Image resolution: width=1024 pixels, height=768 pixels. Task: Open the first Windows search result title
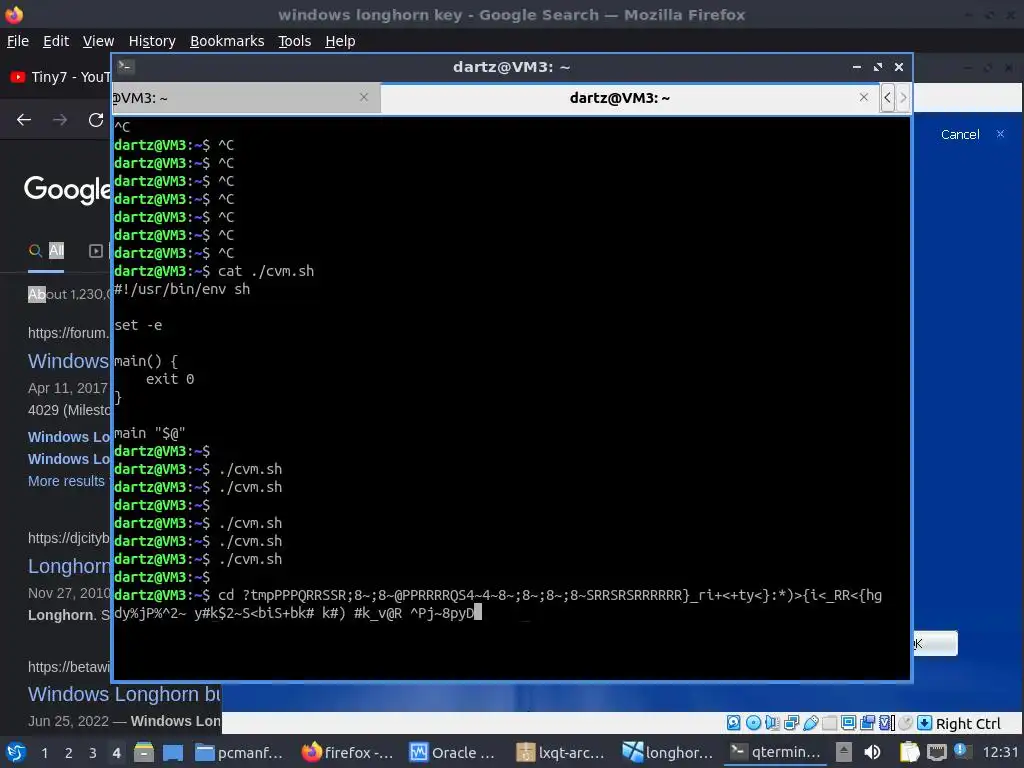[x=69, y=360]
